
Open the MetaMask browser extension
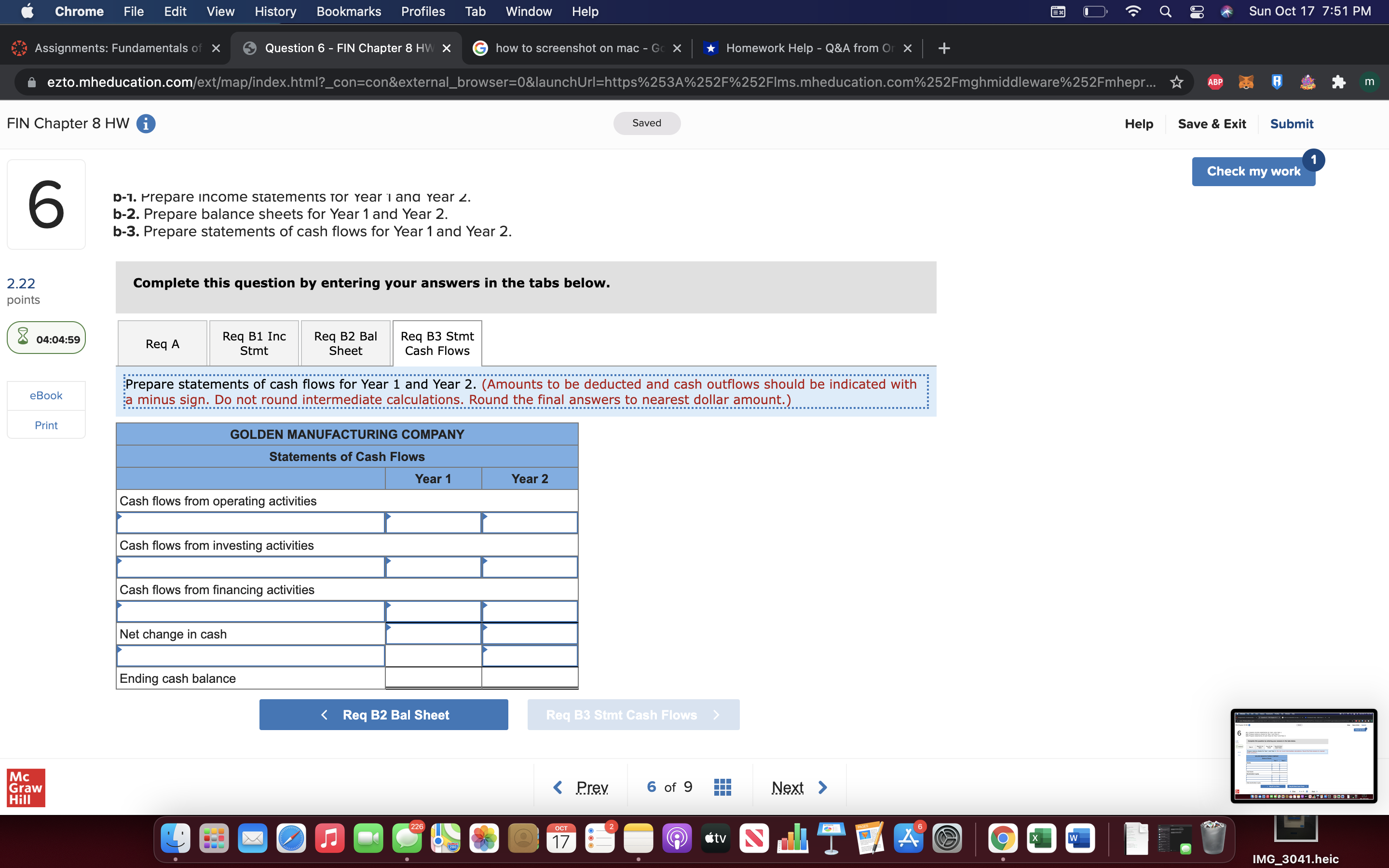[1247, 82]
